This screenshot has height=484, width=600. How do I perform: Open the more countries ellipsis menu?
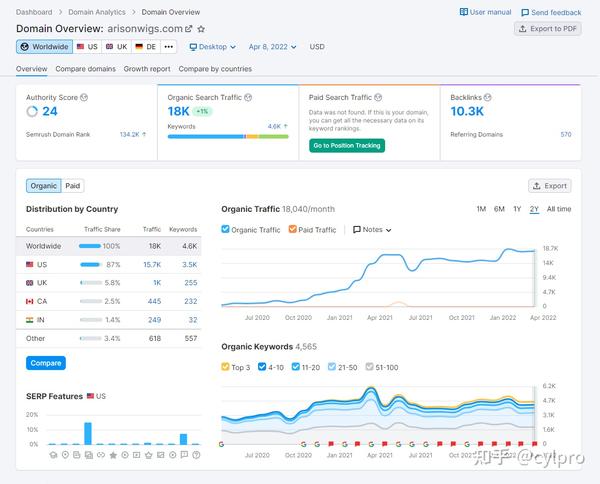(168, 47)
